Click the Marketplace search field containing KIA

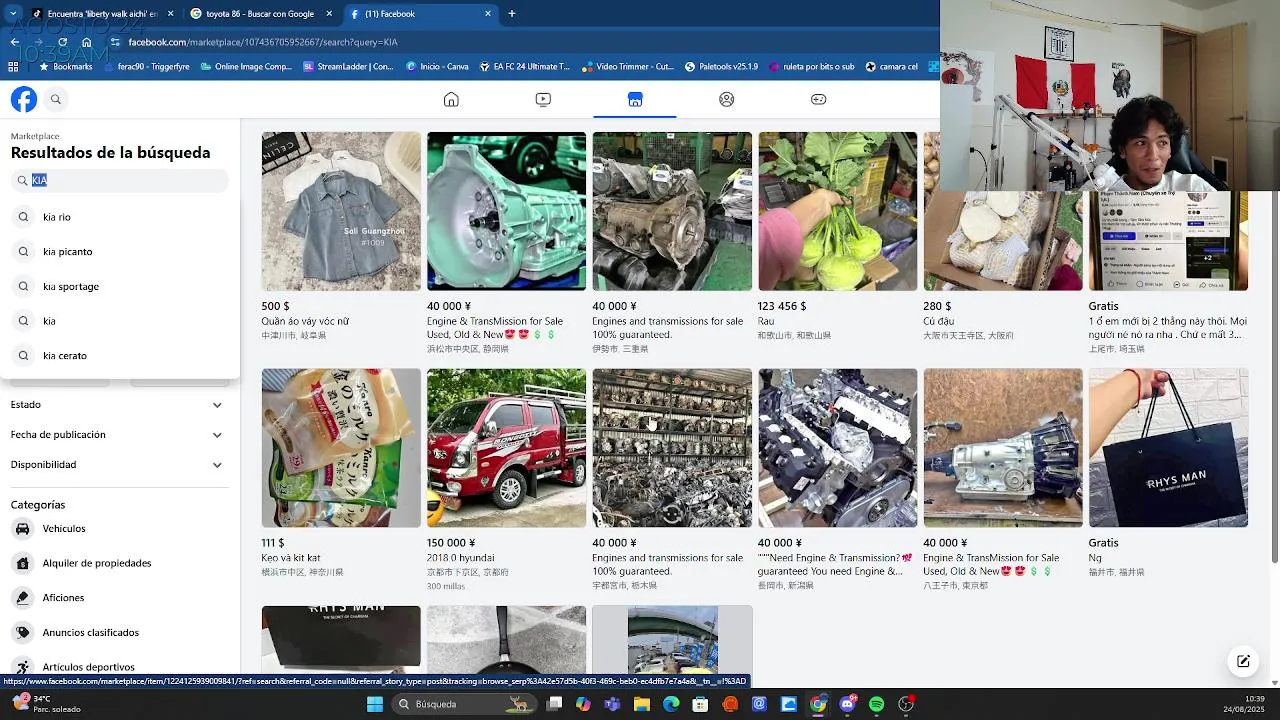(x=120, y=180)
